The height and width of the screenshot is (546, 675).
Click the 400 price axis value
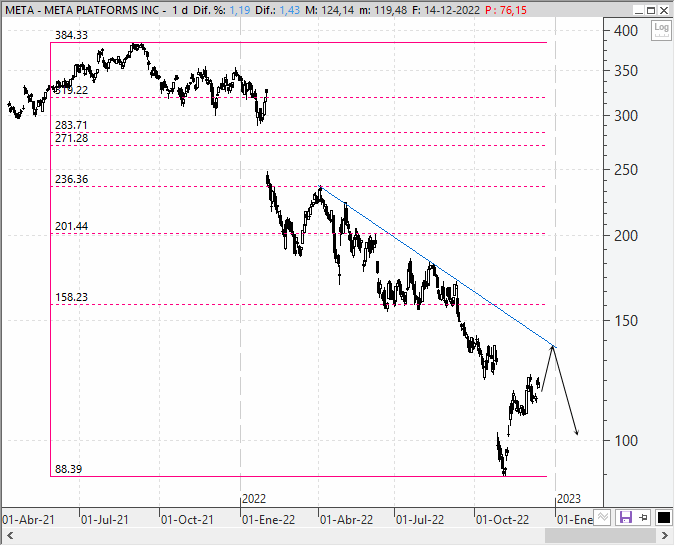(x=626, y=31)
